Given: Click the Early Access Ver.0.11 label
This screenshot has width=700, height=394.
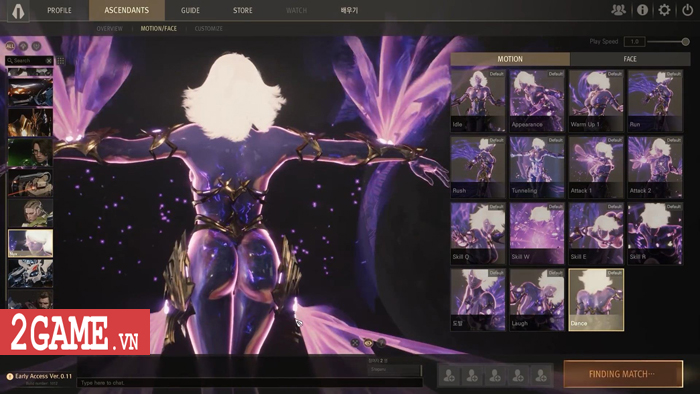Looking at the screenshot, I should (43, 376).
